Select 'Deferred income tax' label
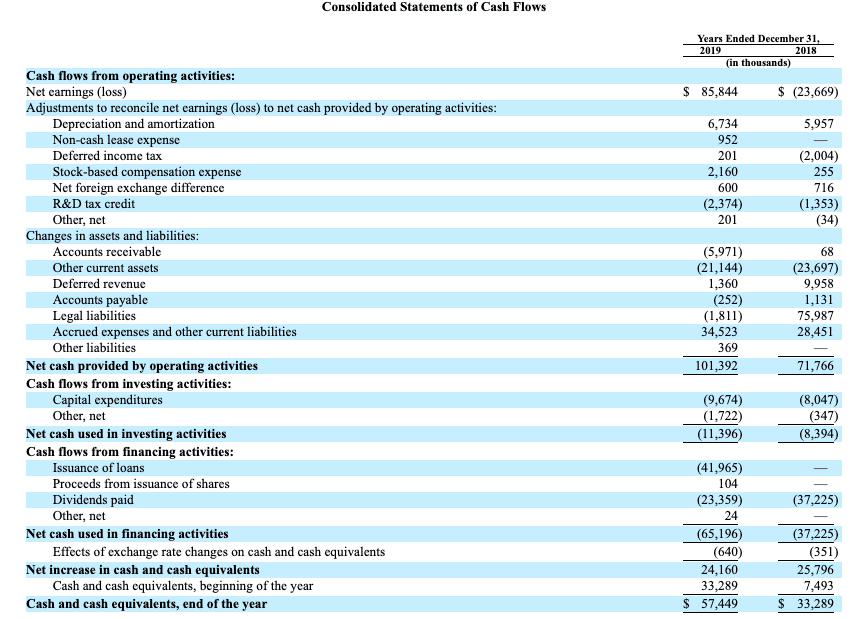 107,156
